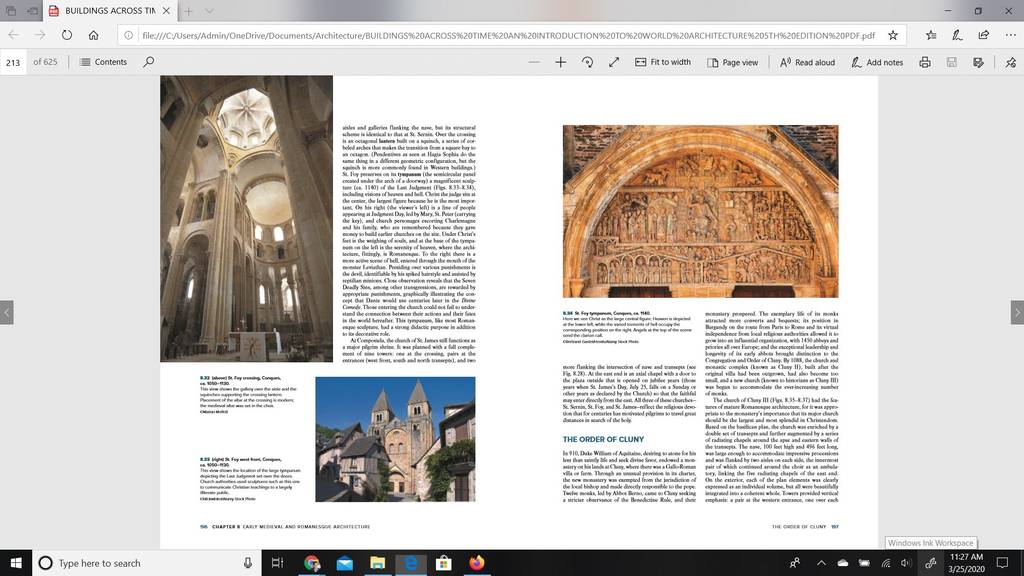Click the Type here to search box

pos(146,563)
